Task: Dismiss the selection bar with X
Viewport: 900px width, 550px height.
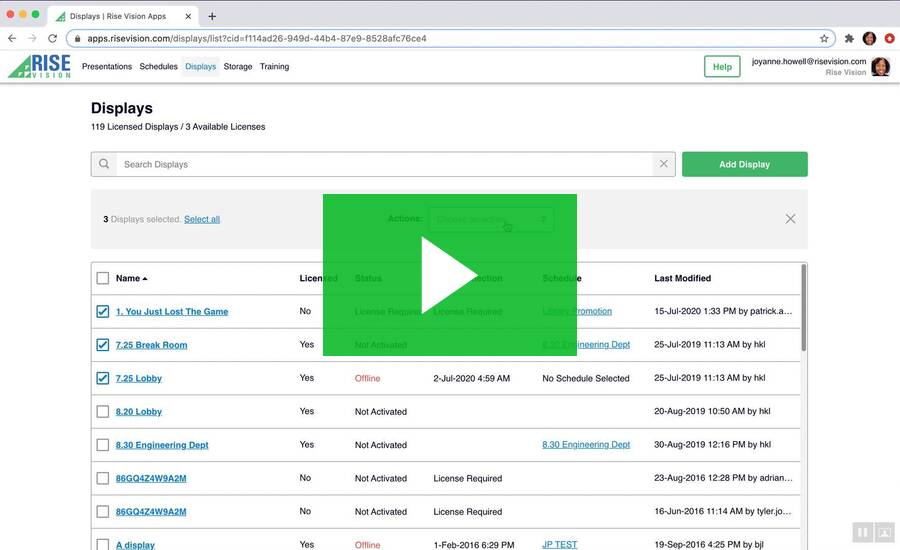Action: point(790,219)
